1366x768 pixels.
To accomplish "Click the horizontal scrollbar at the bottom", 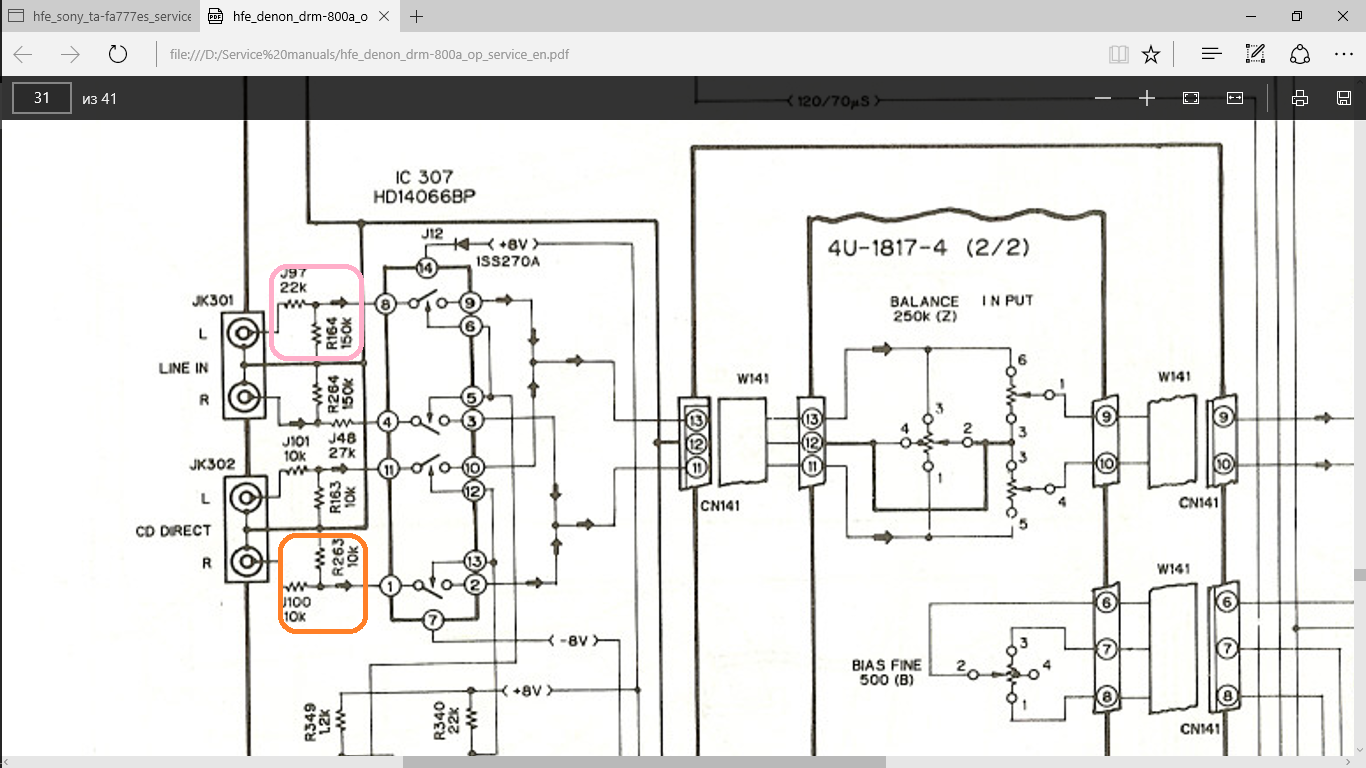I will (644, 761).
